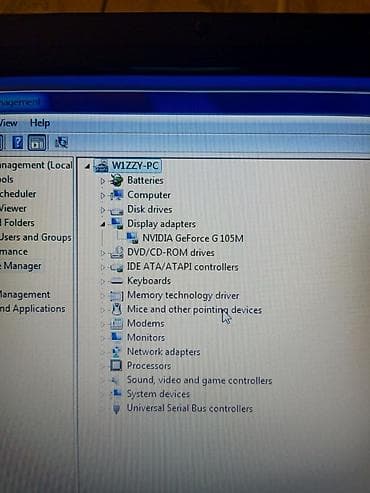The height and width of the screenshot is (493, 370).
Task: Select Modems text
Action: pyautogui.click(x=146, y=323)
